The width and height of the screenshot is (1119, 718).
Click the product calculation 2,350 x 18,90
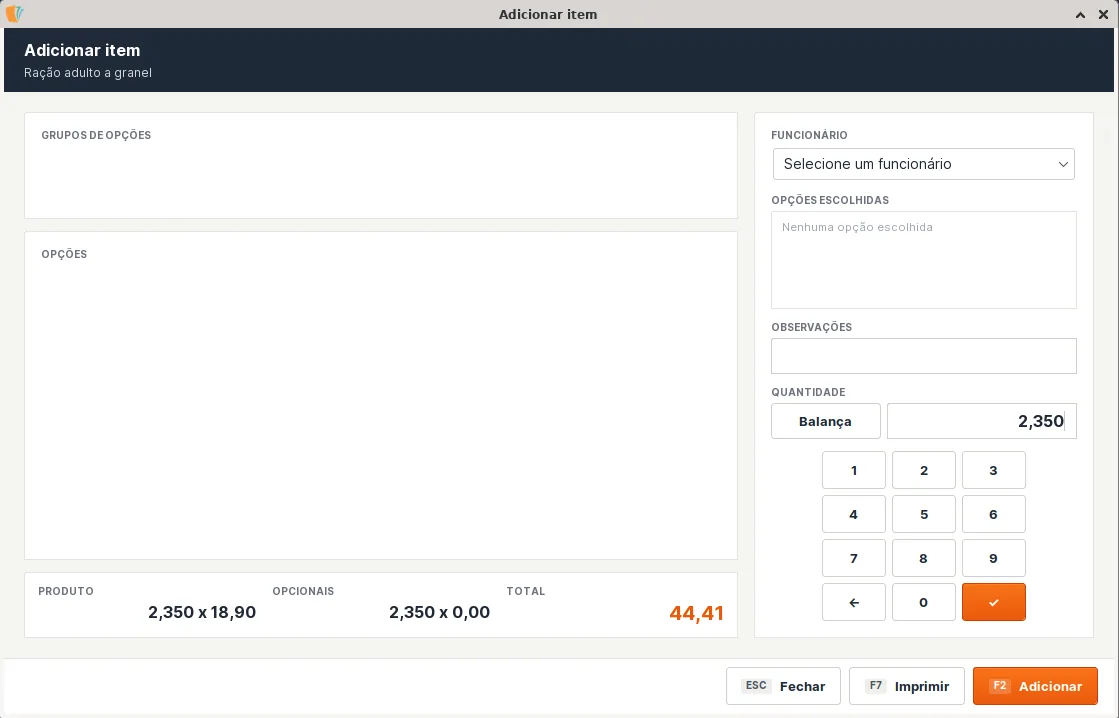click(x=202, y=612)
